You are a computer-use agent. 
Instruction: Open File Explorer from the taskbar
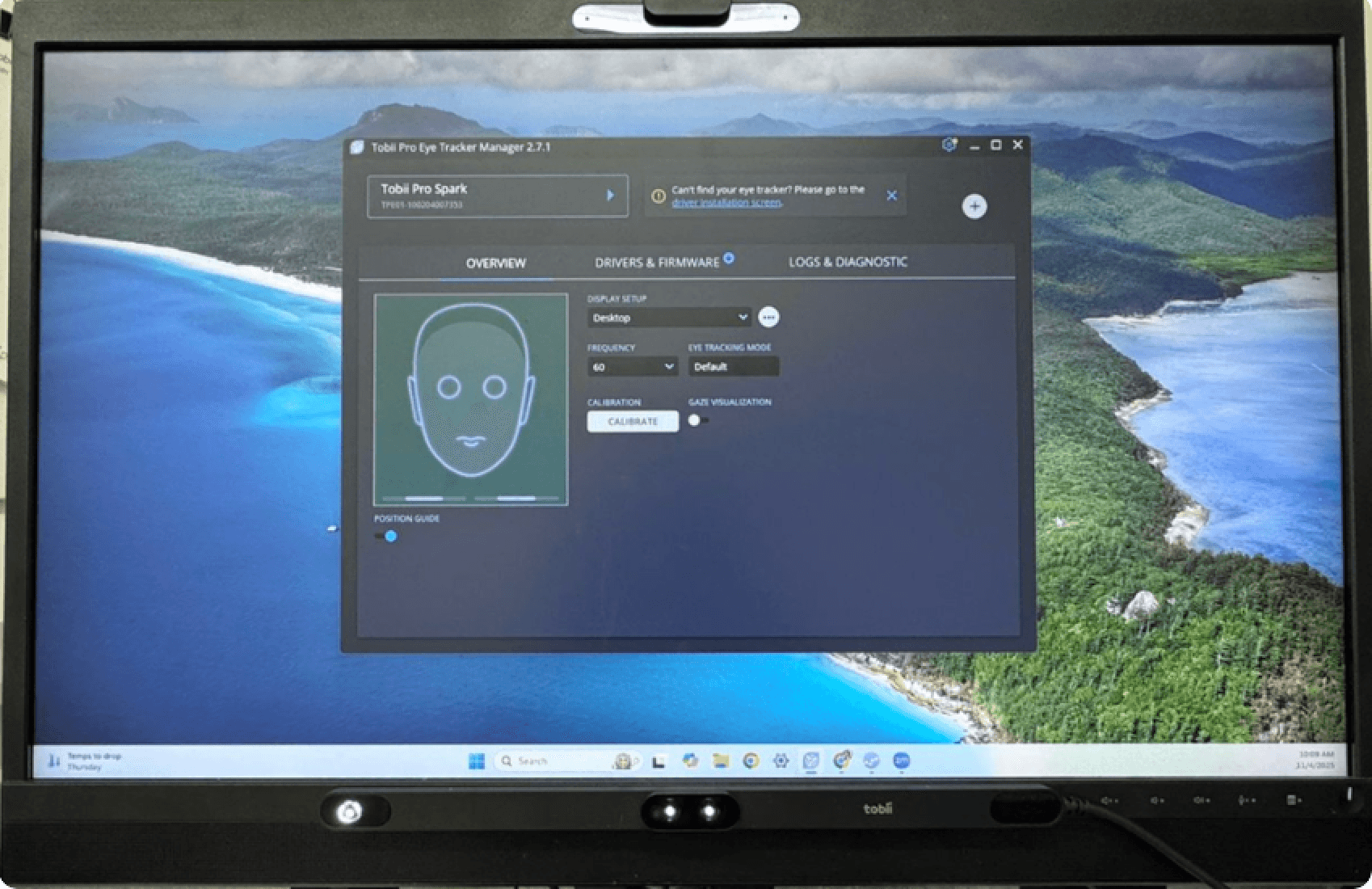(720, 760)
